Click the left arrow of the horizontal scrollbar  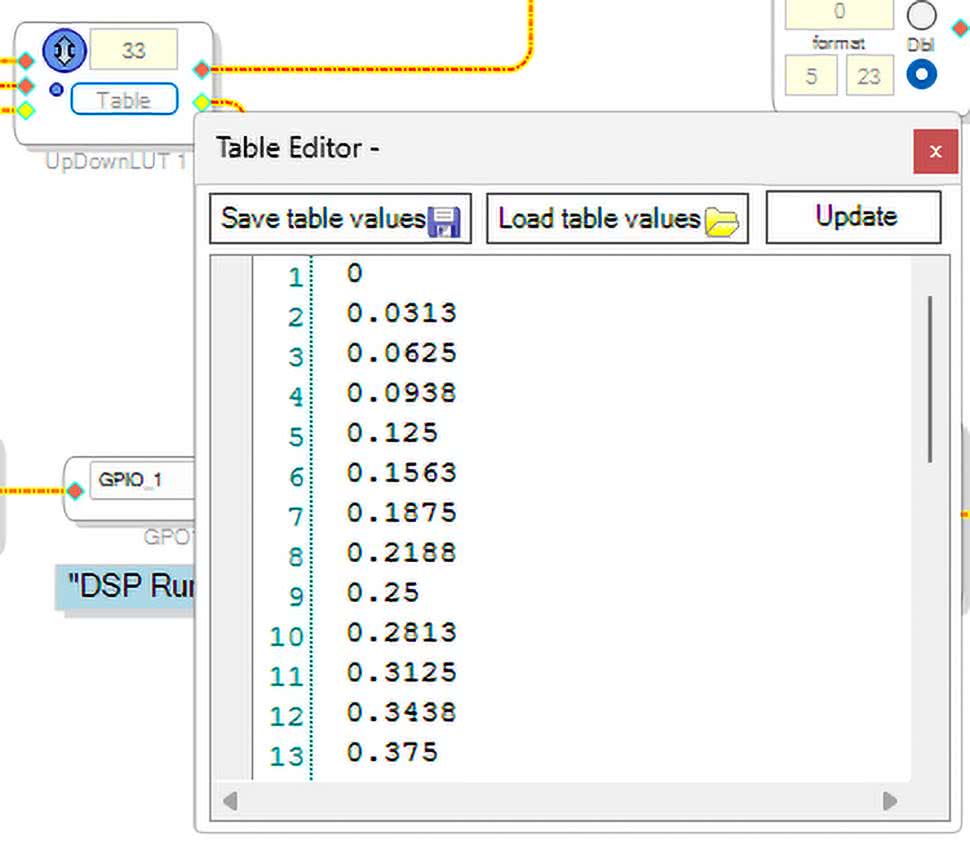pyautogui.click(x=230, y=800)
